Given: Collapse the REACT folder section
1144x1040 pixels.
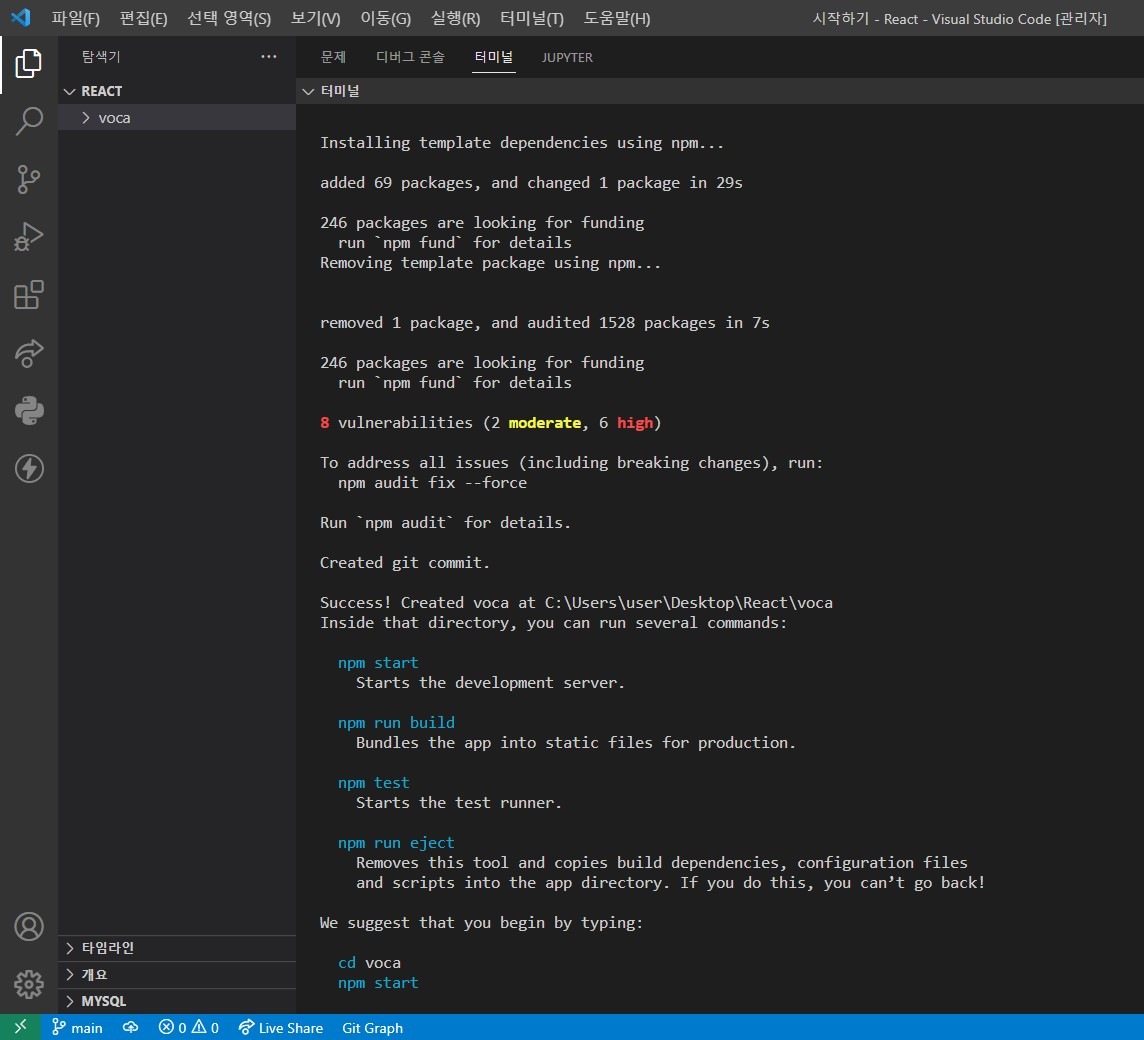Looking at the screenshot, I should click(x=177, y=91).
